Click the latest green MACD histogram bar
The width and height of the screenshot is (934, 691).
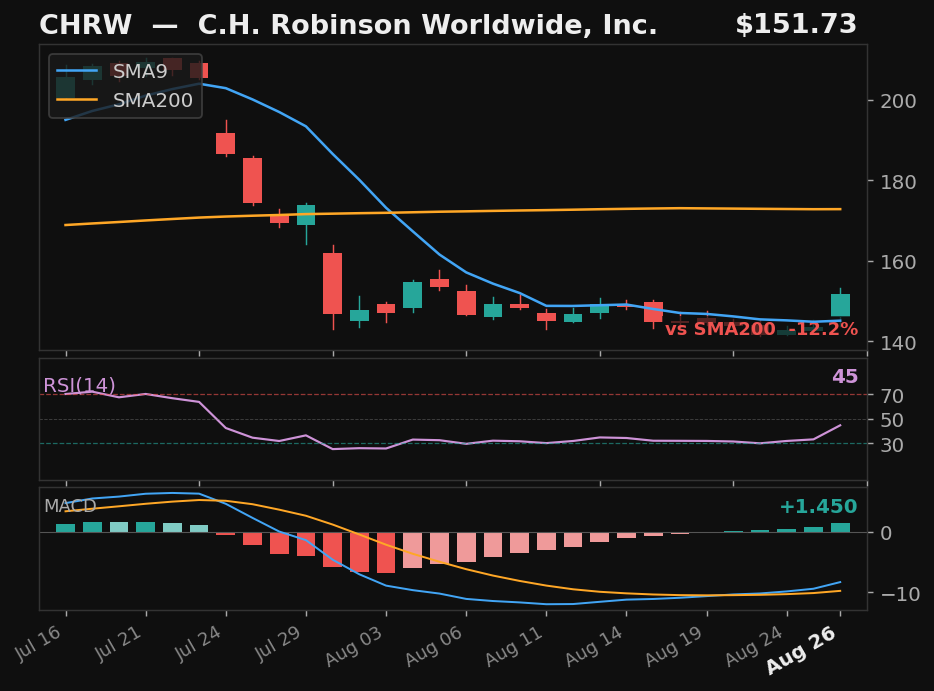point(840,528)
